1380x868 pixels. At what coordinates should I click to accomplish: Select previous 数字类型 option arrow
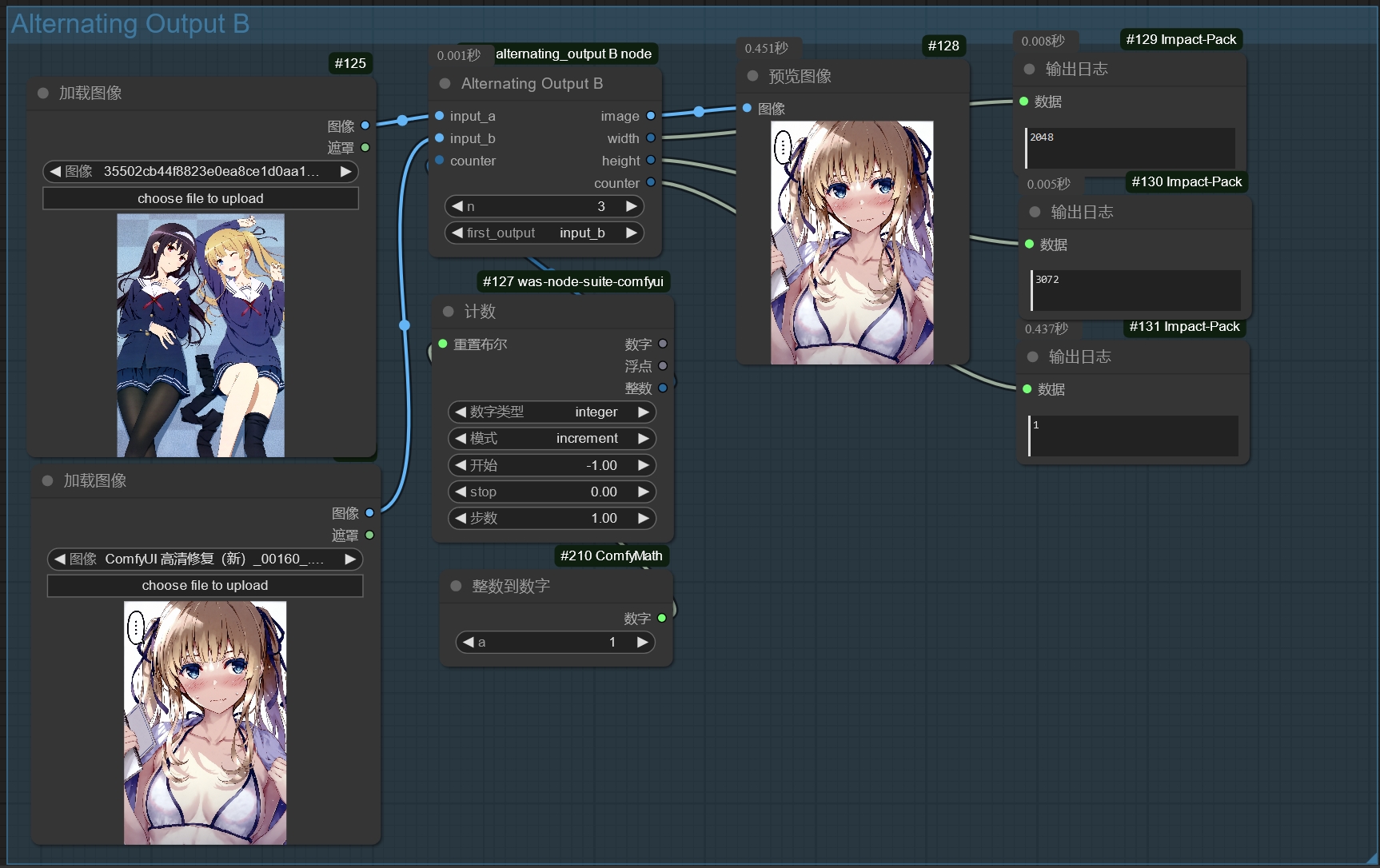(461, 412)
